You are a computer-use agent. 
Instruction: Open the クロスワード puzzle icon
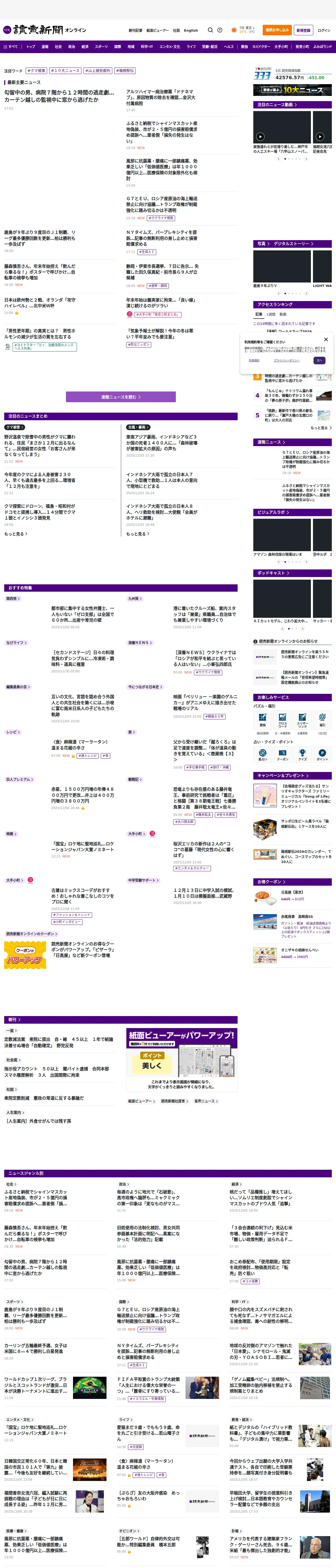click(x=282, y=720)
